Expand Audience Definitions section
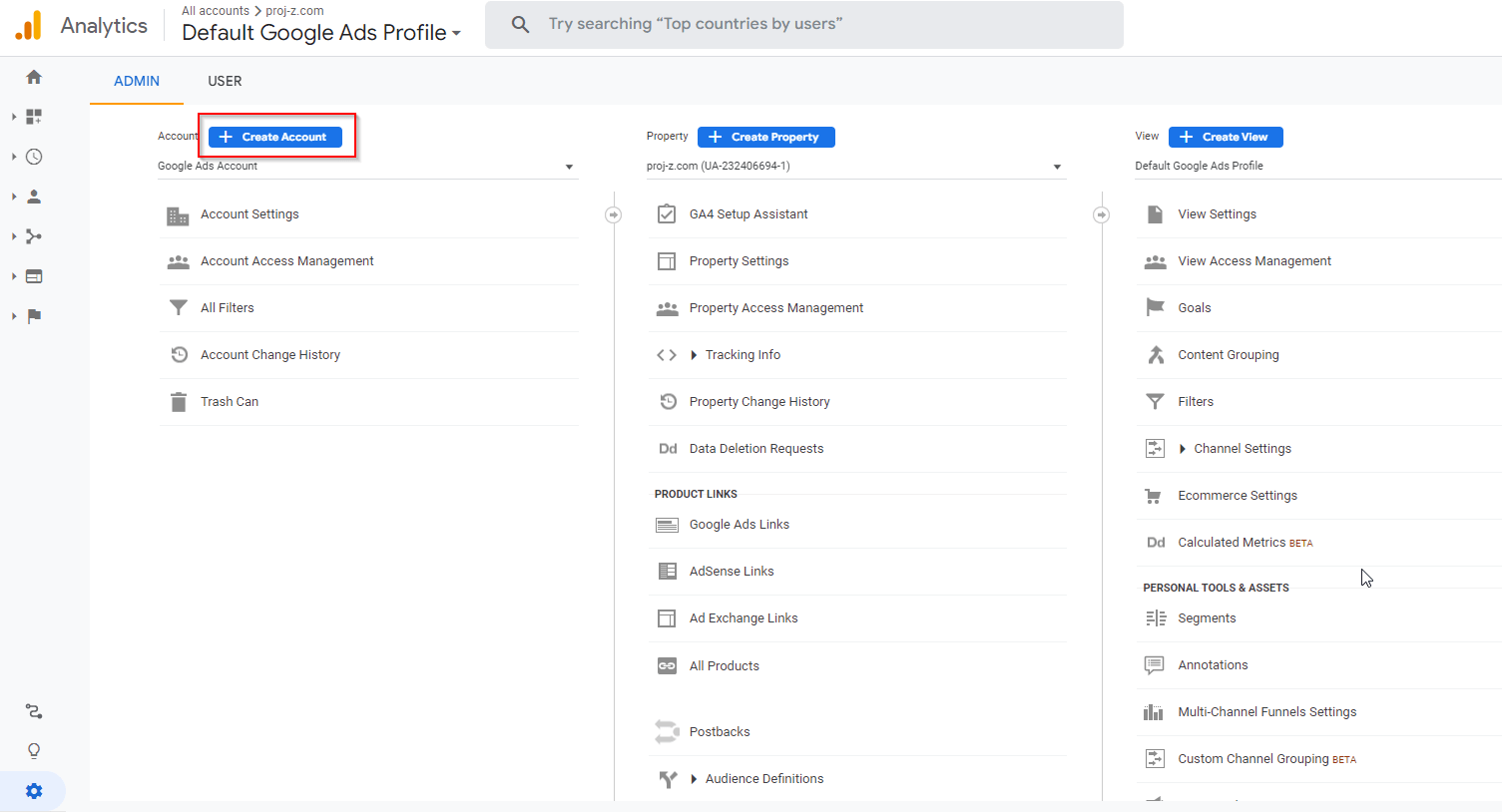The height and width of the screenshot is (812, 1502). (x=763, y=779)
